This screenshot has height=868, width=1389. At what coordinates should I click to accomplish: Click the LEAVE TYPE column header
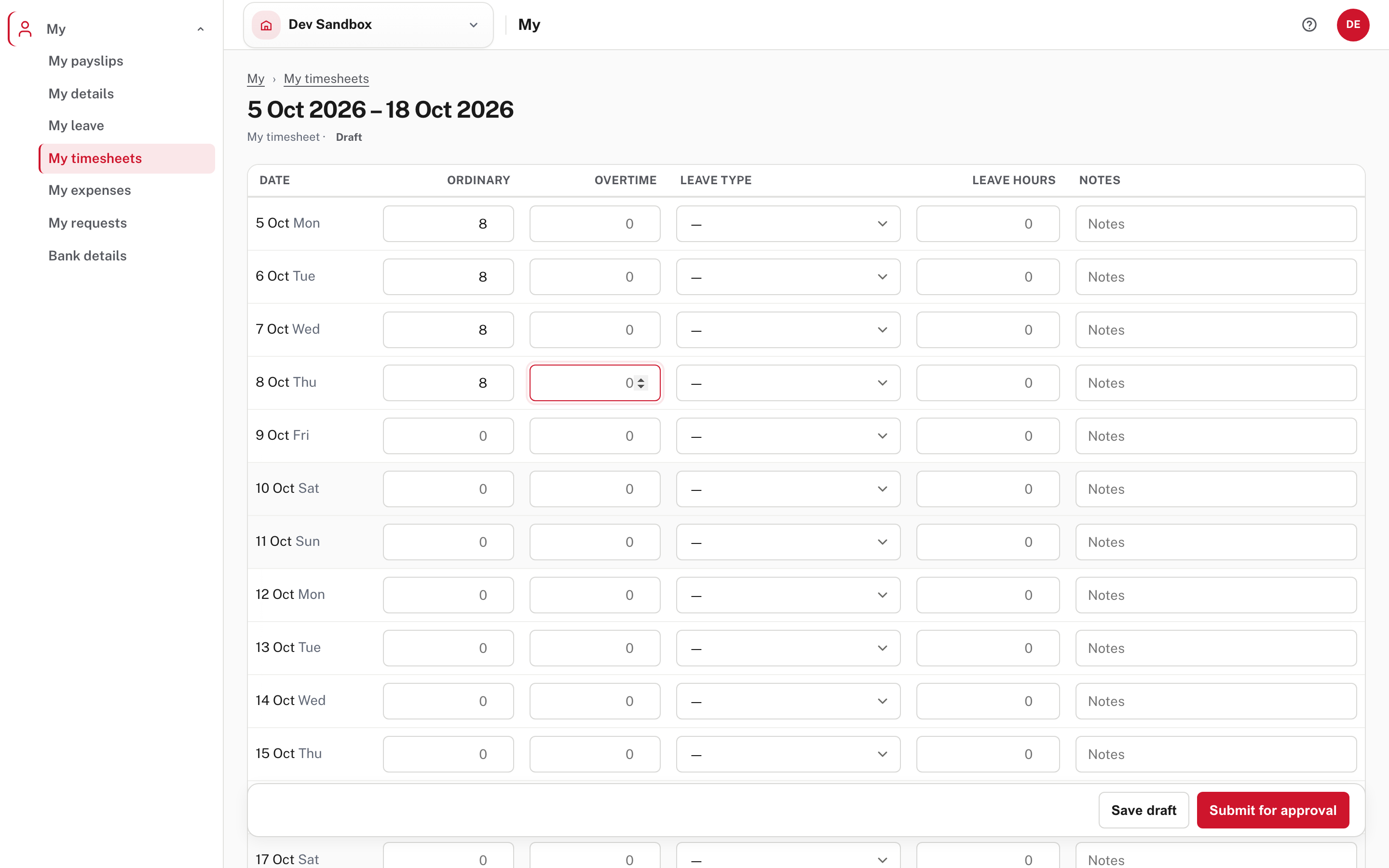point(716,180)
